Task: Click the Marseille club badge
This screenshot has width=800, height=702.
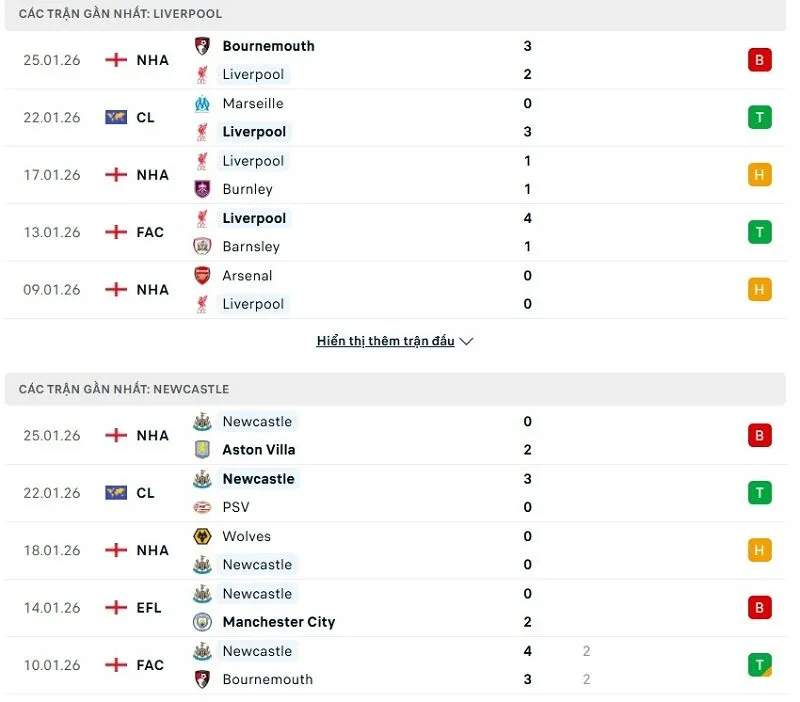Action: (201, 103)
